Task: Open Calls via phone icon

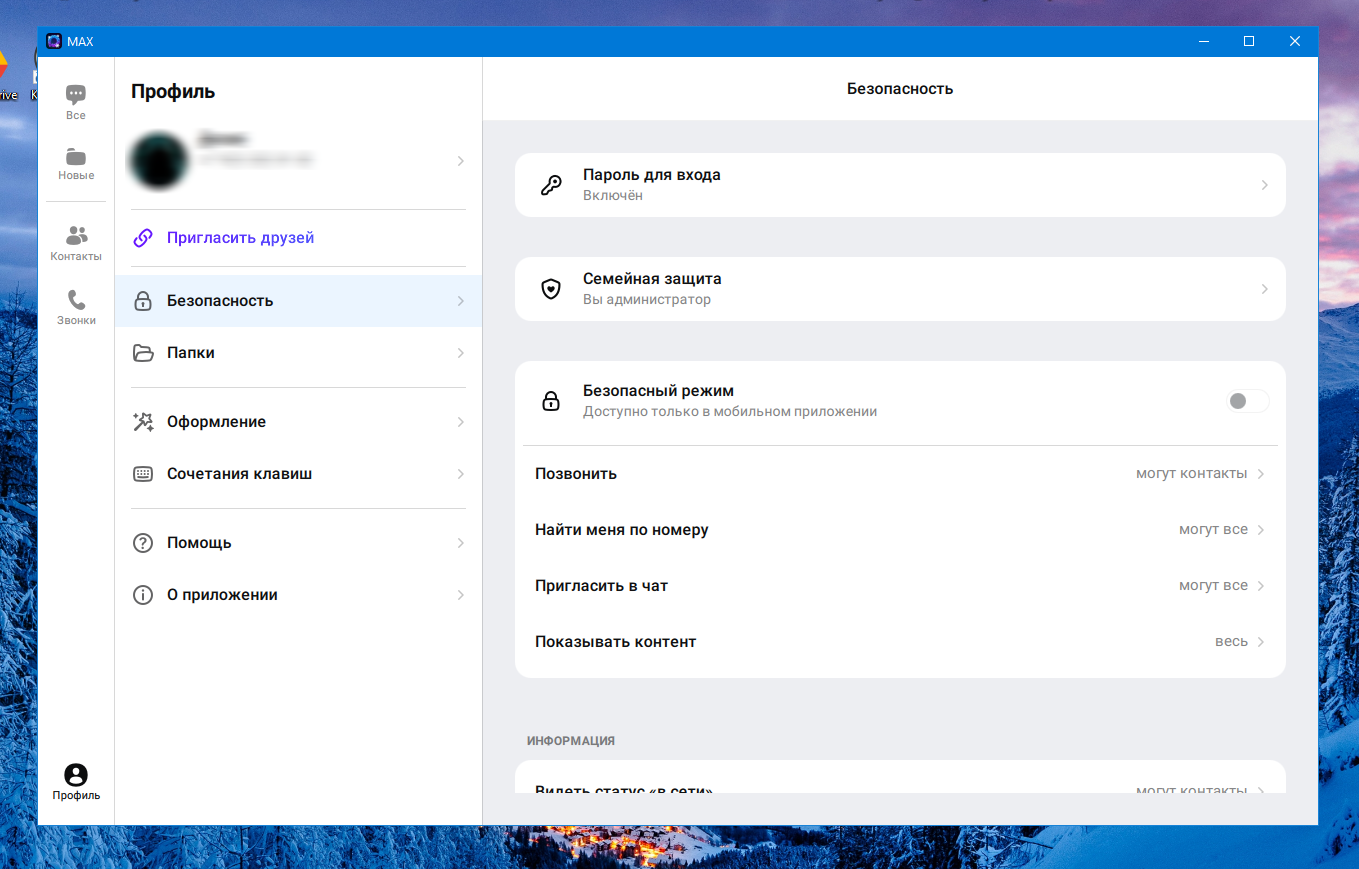Action: pyautogui.click(x=76, y=300)
